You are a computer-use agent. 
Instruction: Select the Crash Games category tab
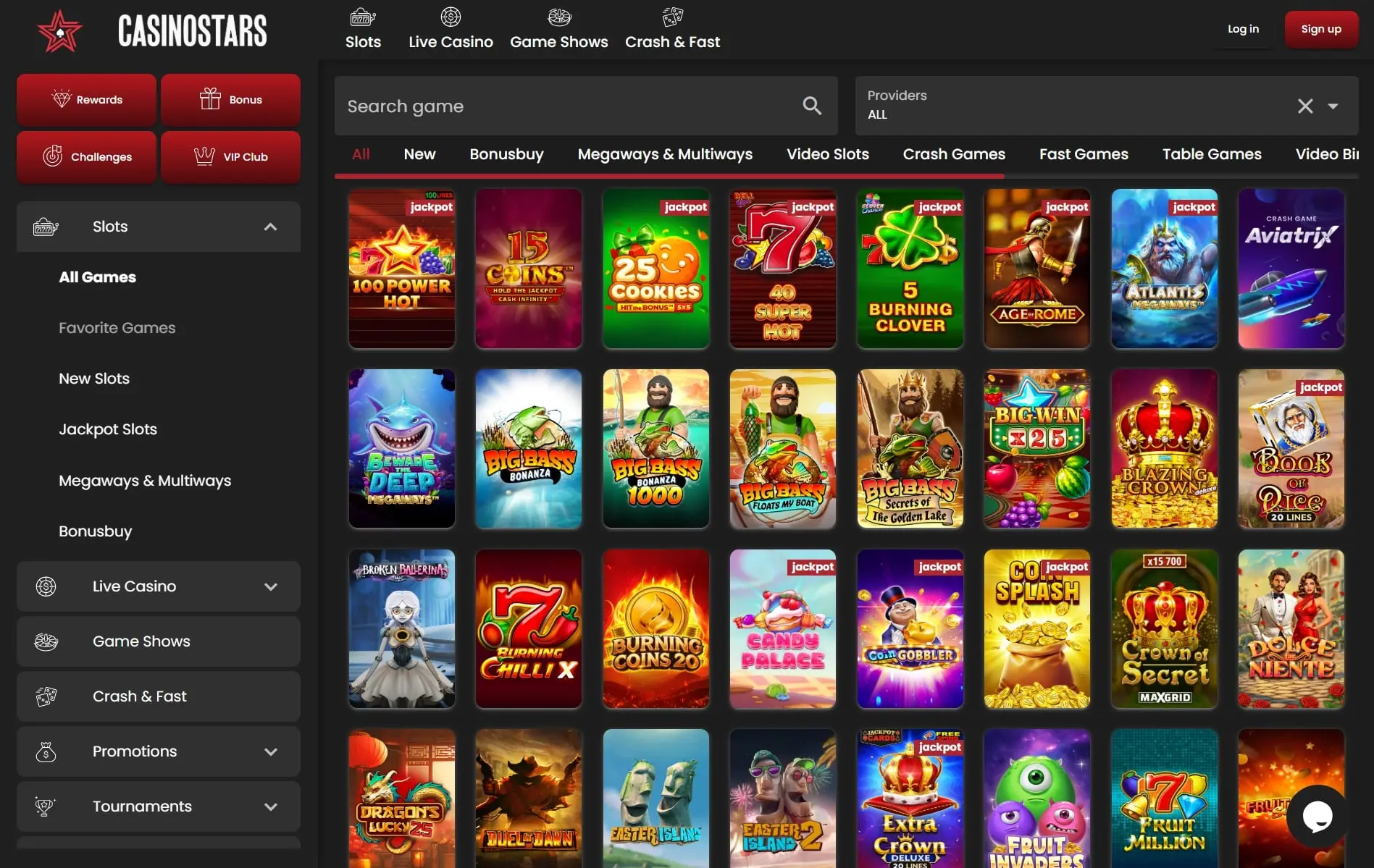click(x=954, y=154)
